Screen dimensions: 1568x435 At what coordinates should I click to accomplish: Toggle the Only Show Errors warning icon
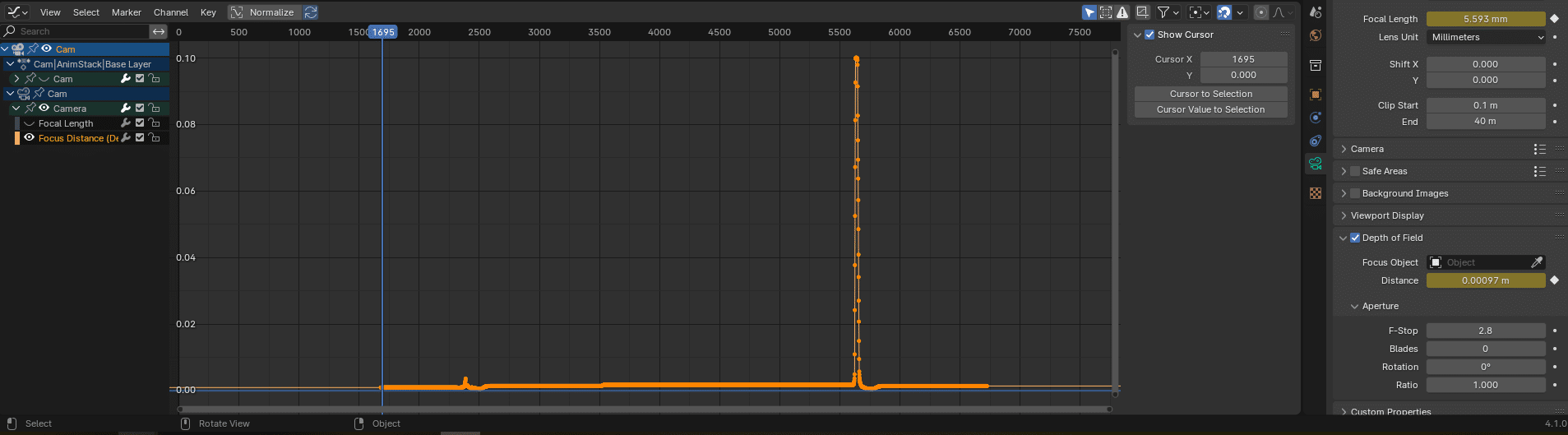click(x=1122, y=12)
